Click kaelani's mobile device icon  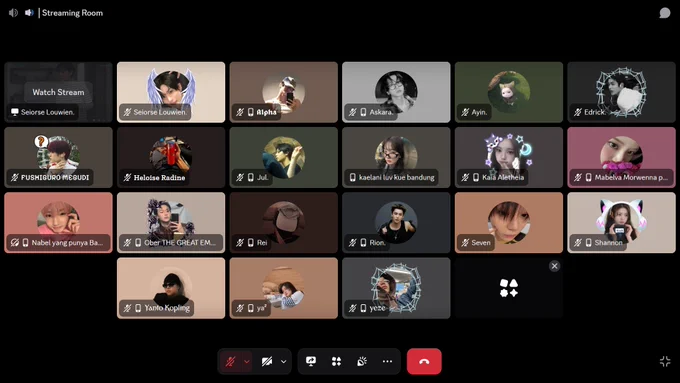tap(353, 177)
